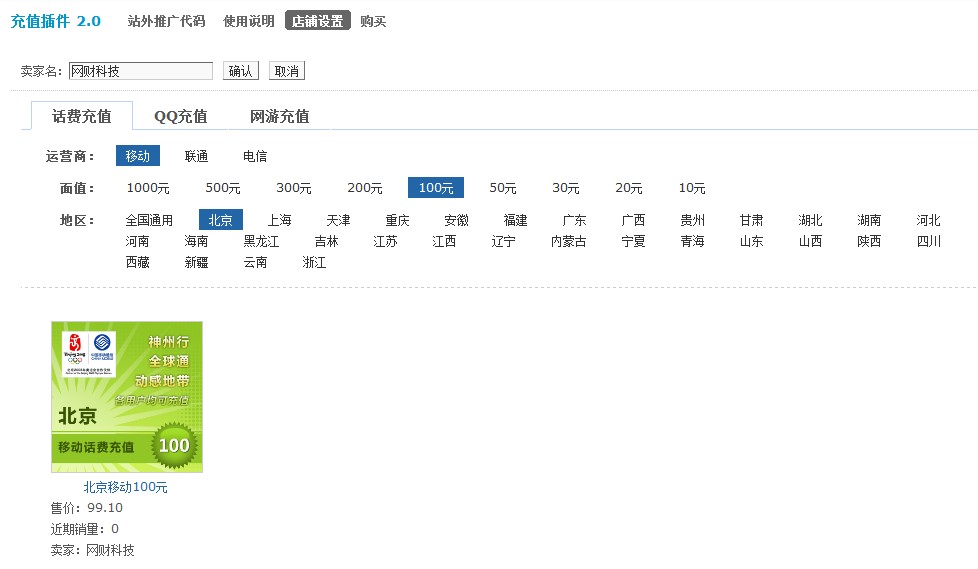This screenshot has width=978, height=569.
Task: Select the 河南 region
Action: [137, 241]
